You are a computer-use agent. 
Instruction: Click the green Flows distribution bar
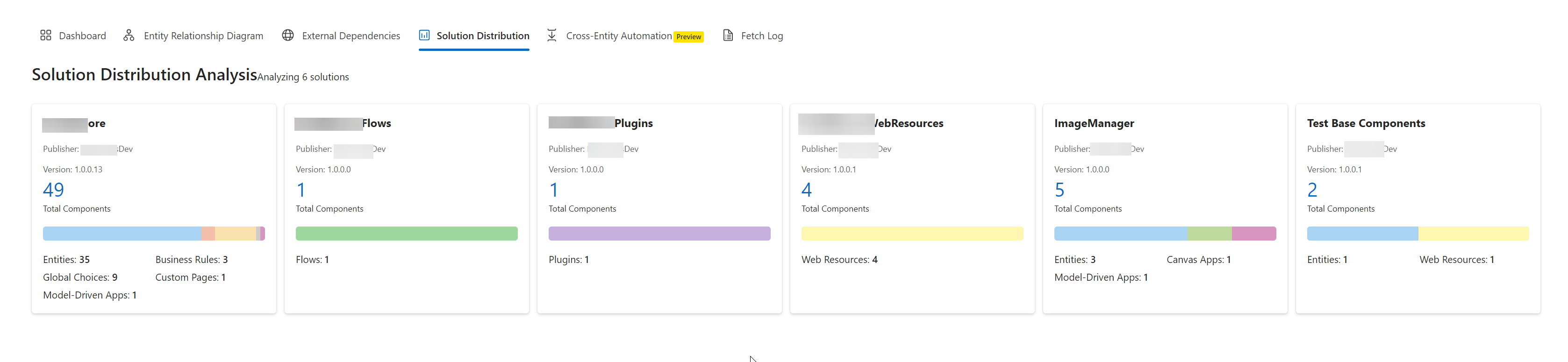click(x=407, y=234)
